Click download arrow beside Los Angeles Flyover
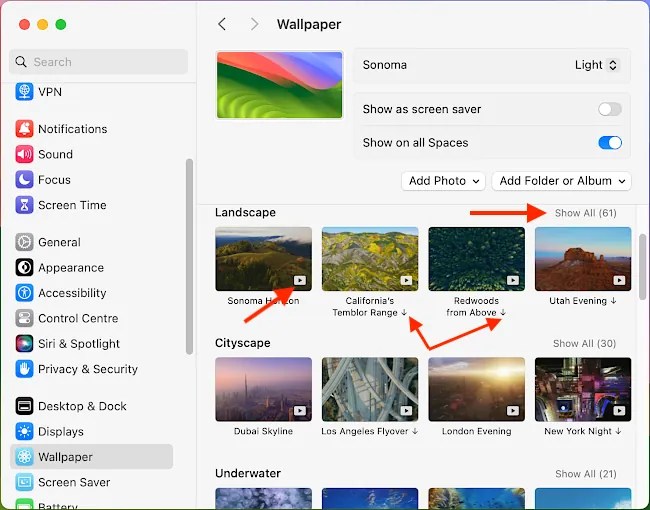The width and height of the screenshot is (650, 510). click(415, 431)
